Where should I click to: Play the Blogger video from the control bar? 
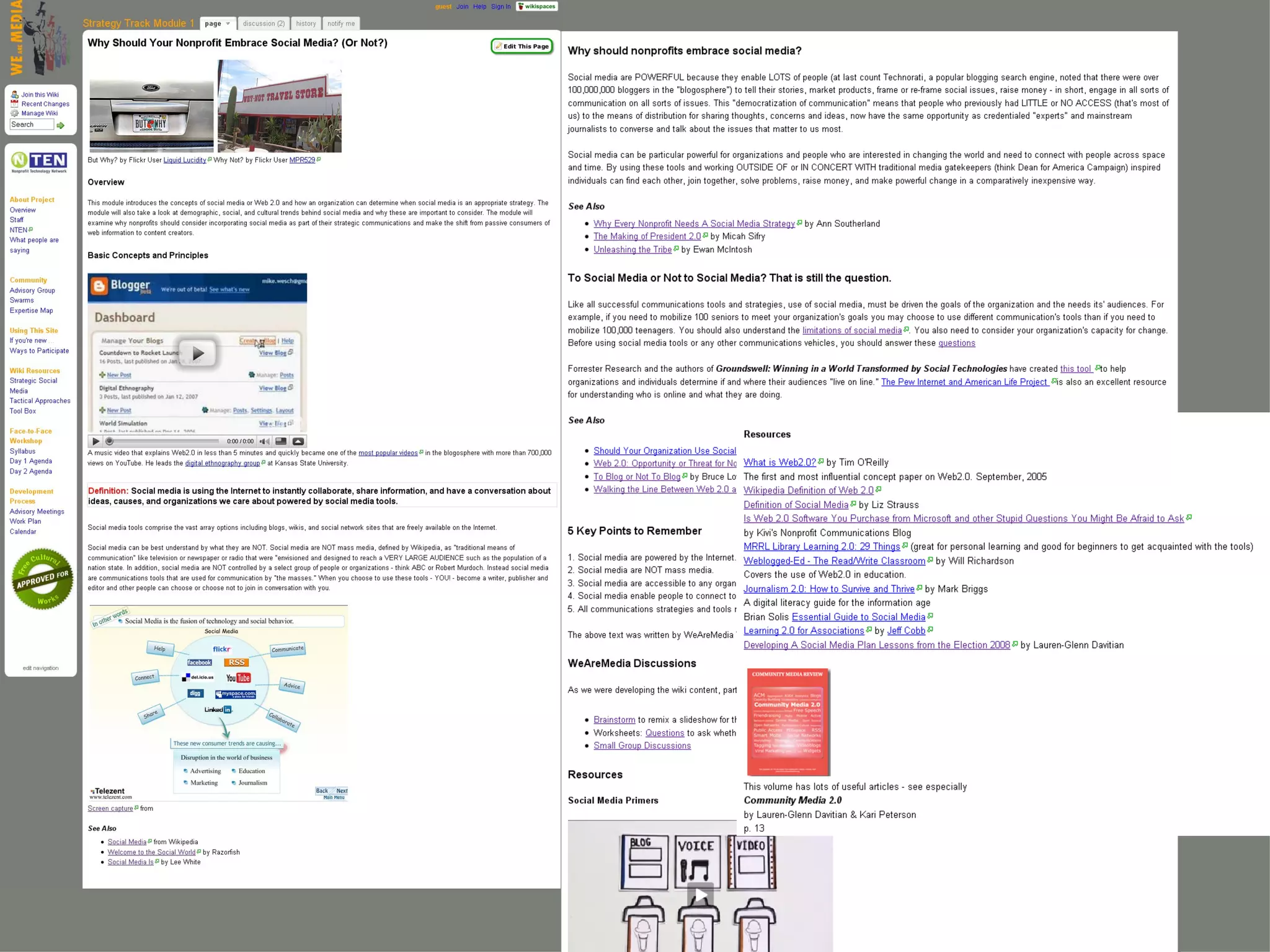[95, 441]
